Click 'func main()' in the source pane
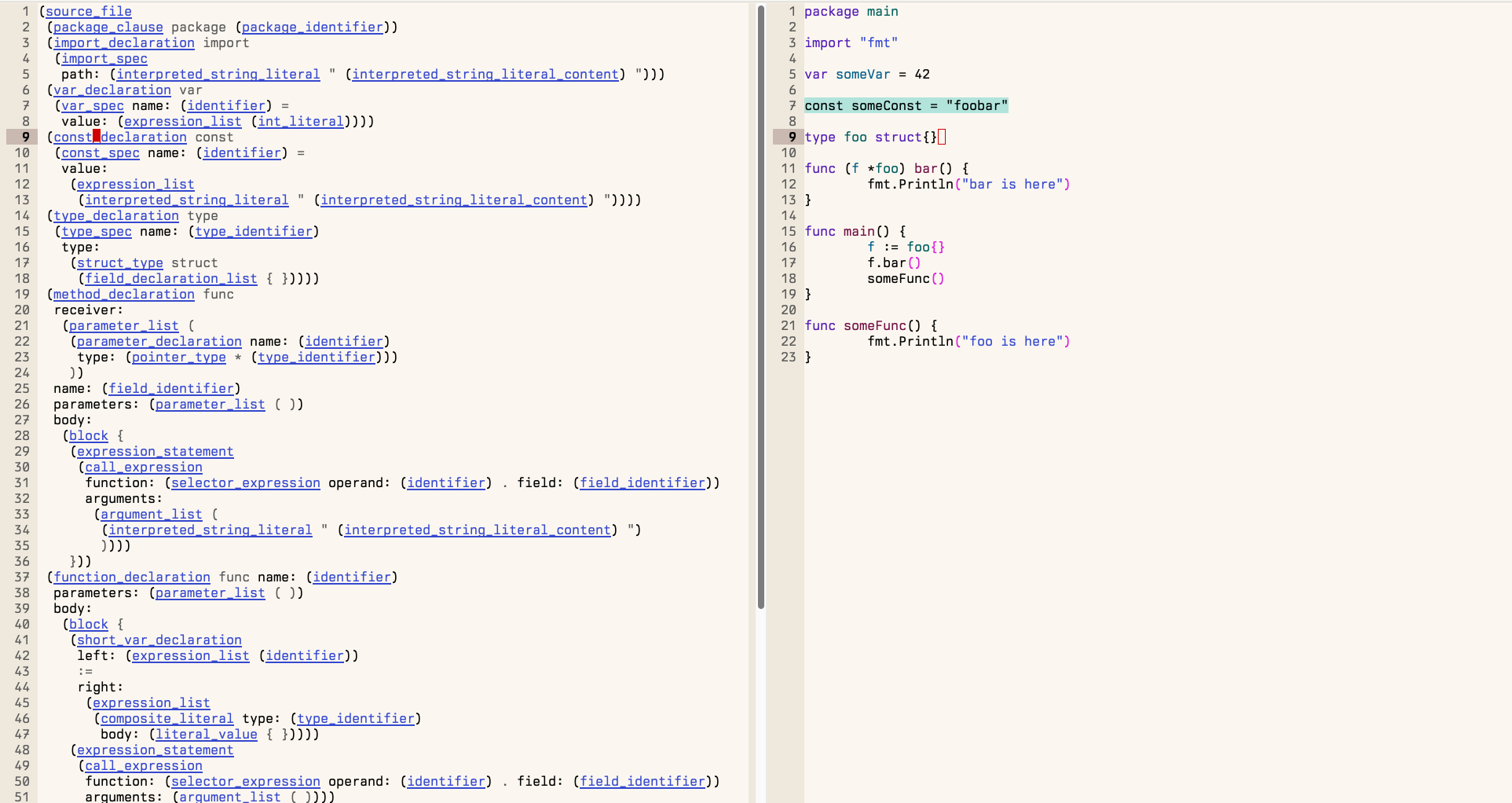1512x803 pixels. coord(848,232)
